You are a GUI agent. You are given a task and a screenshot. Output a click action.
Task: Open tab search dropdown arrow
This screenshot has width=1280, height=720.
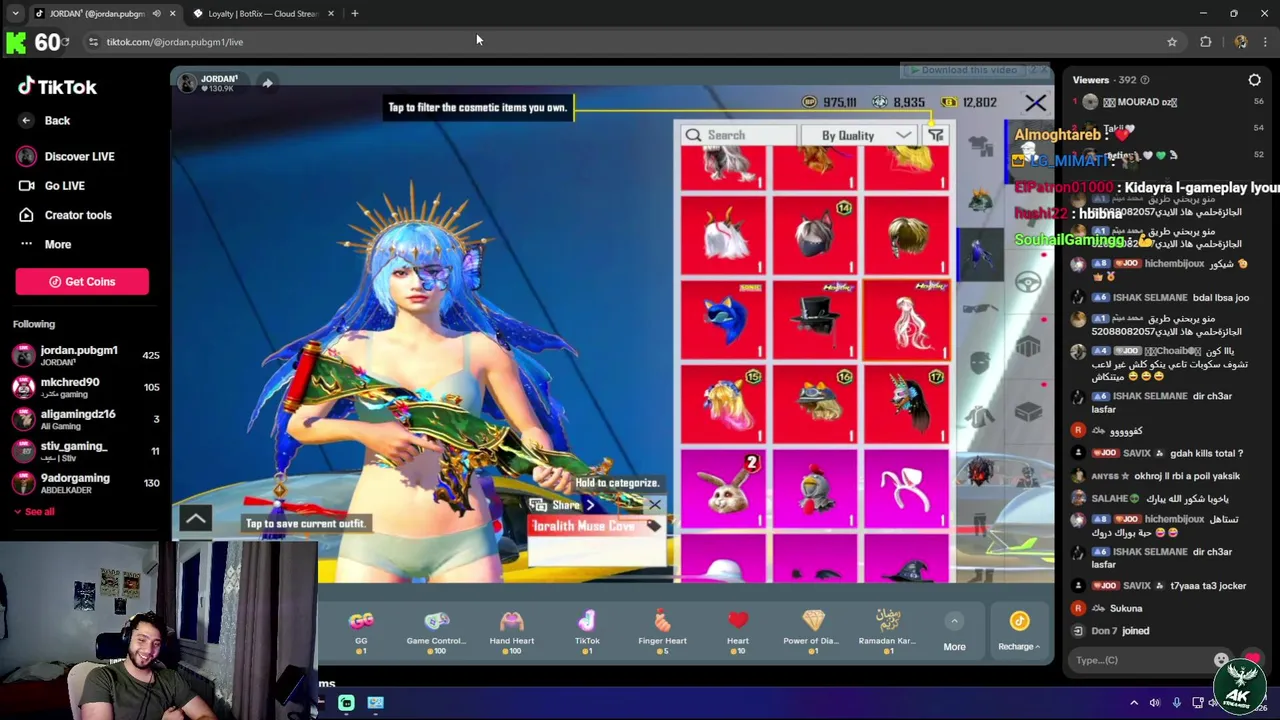15,14
